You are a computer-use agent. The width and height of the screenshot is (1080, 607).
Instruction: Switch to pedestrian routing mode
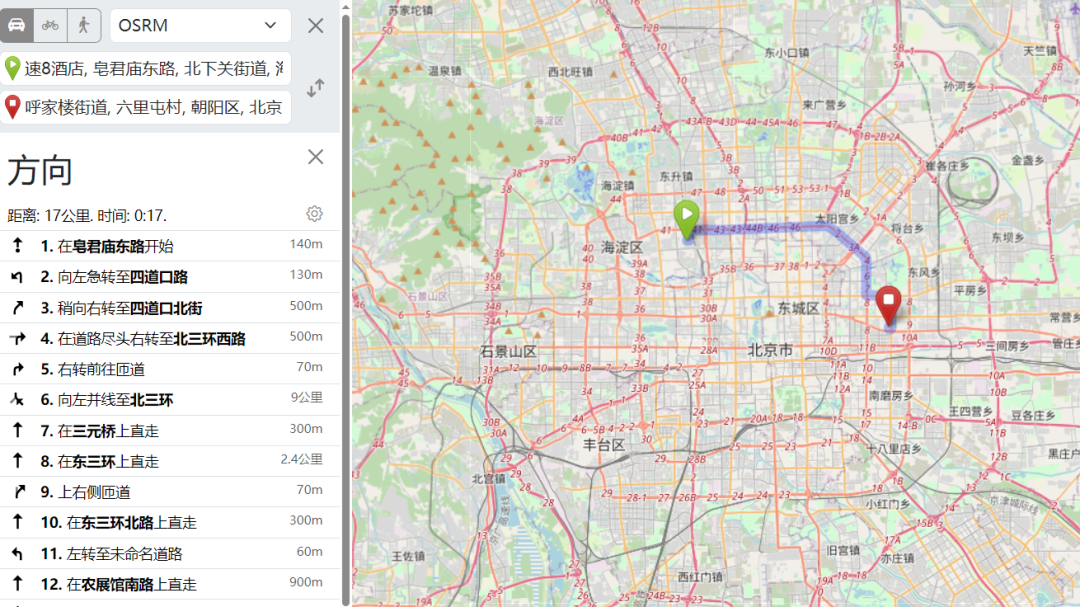coord(82,25)
